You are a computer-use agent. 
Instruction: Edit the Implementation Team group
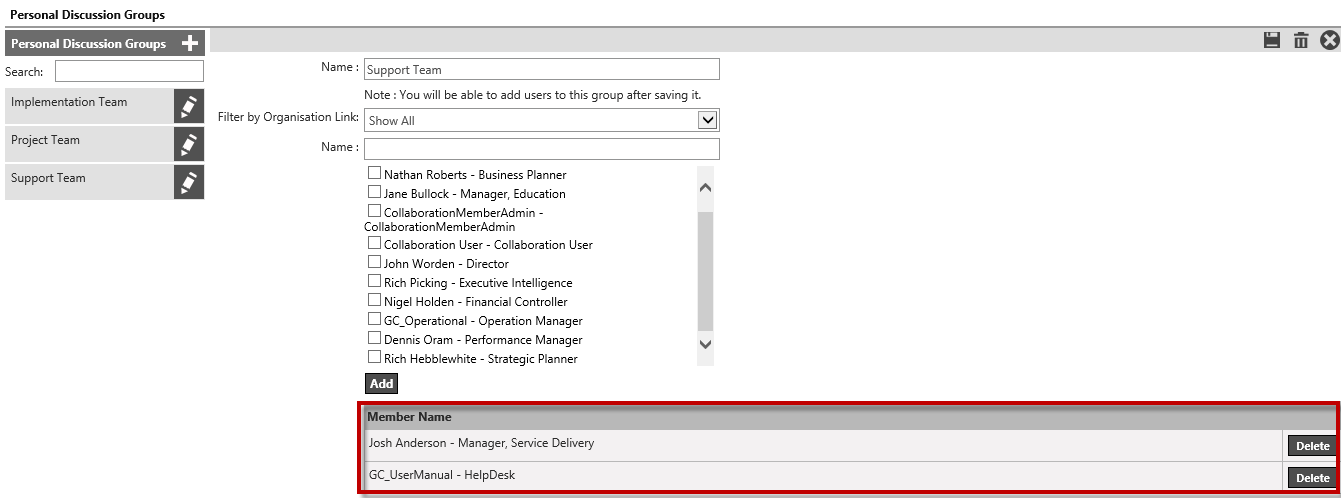189,106
